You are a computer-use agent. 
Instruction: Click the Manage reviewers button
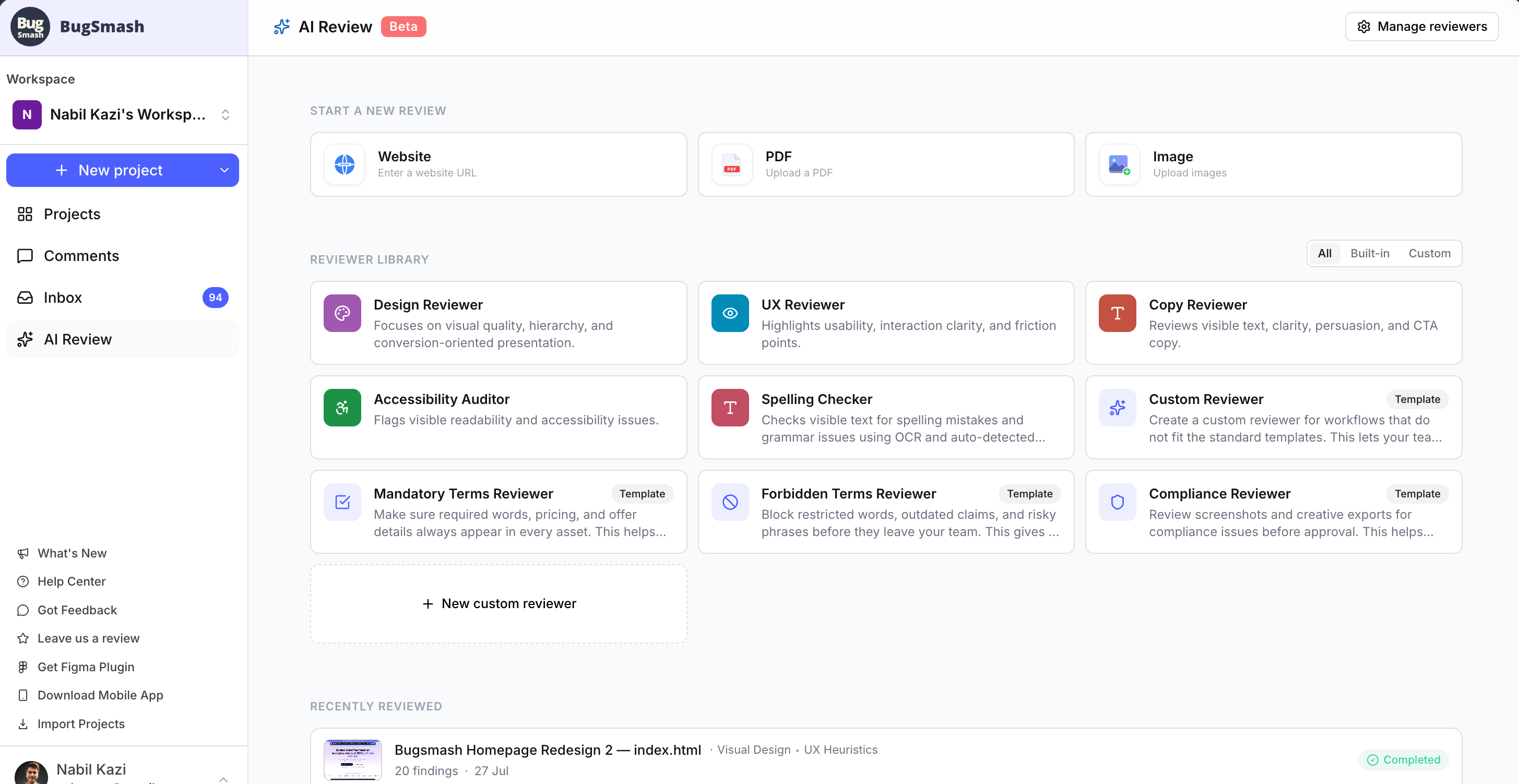(1422, 27)
